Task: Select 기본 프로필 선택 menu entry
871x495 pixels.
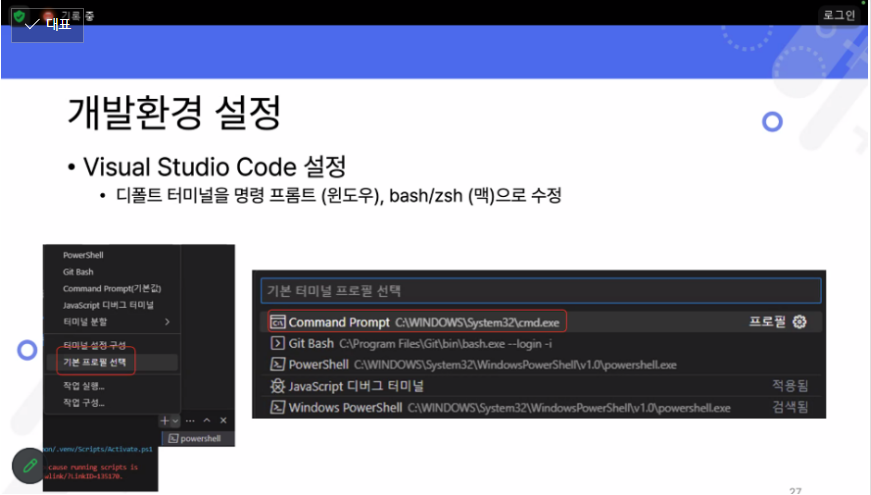Action: coord(94,362)
